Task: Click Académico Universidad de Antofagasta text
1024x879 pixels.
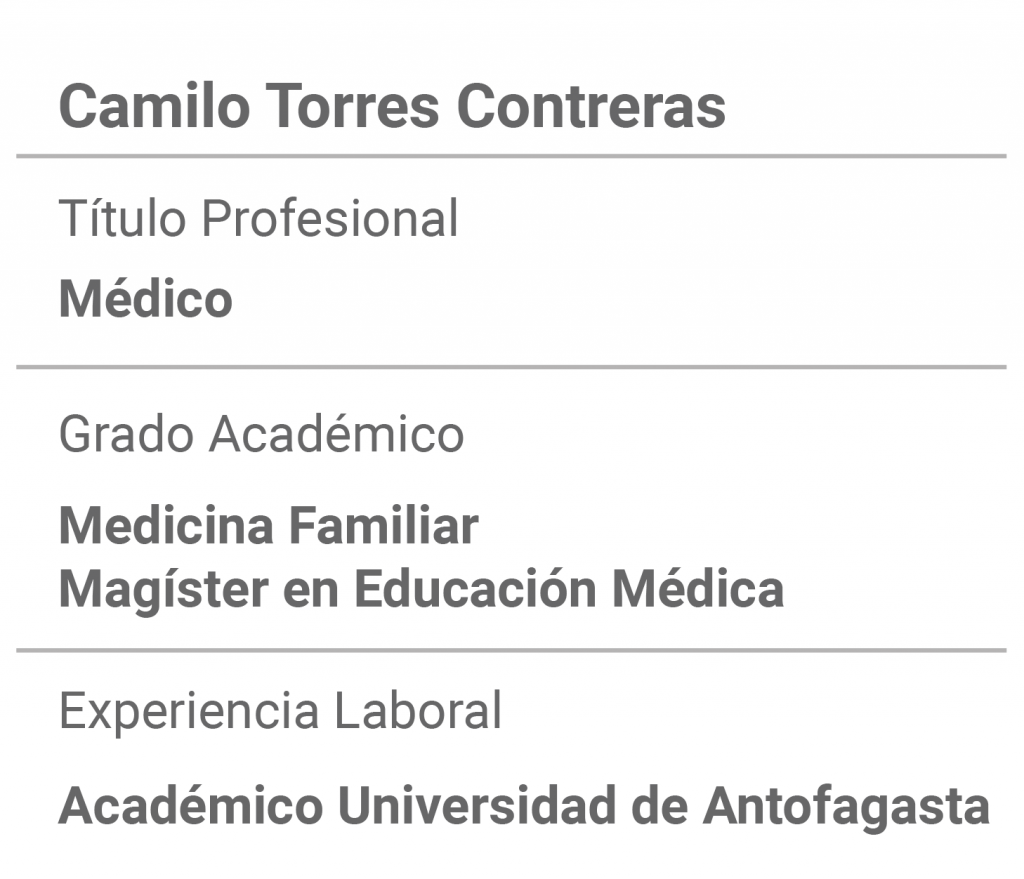Action: click(524, 806)
